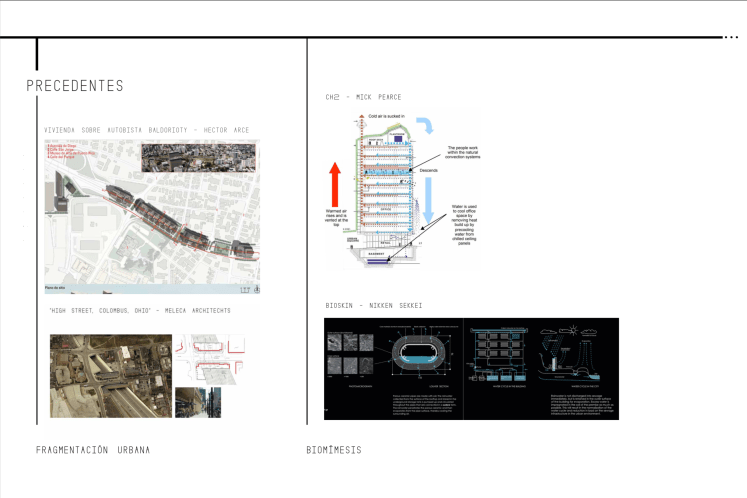Select the PRECEDENTES heading
Screen dimensions: 747x498
point(75,86)
